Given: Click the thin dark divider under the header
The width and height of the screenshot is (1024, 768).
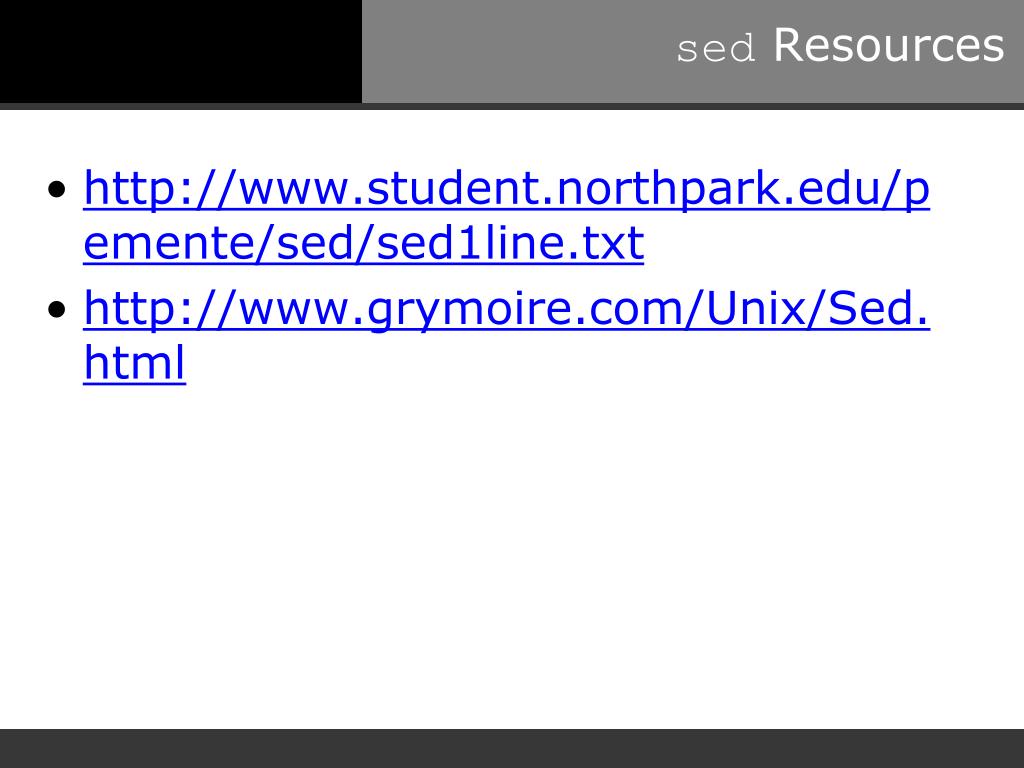Looking at the screenshot, I should [512, 106].
